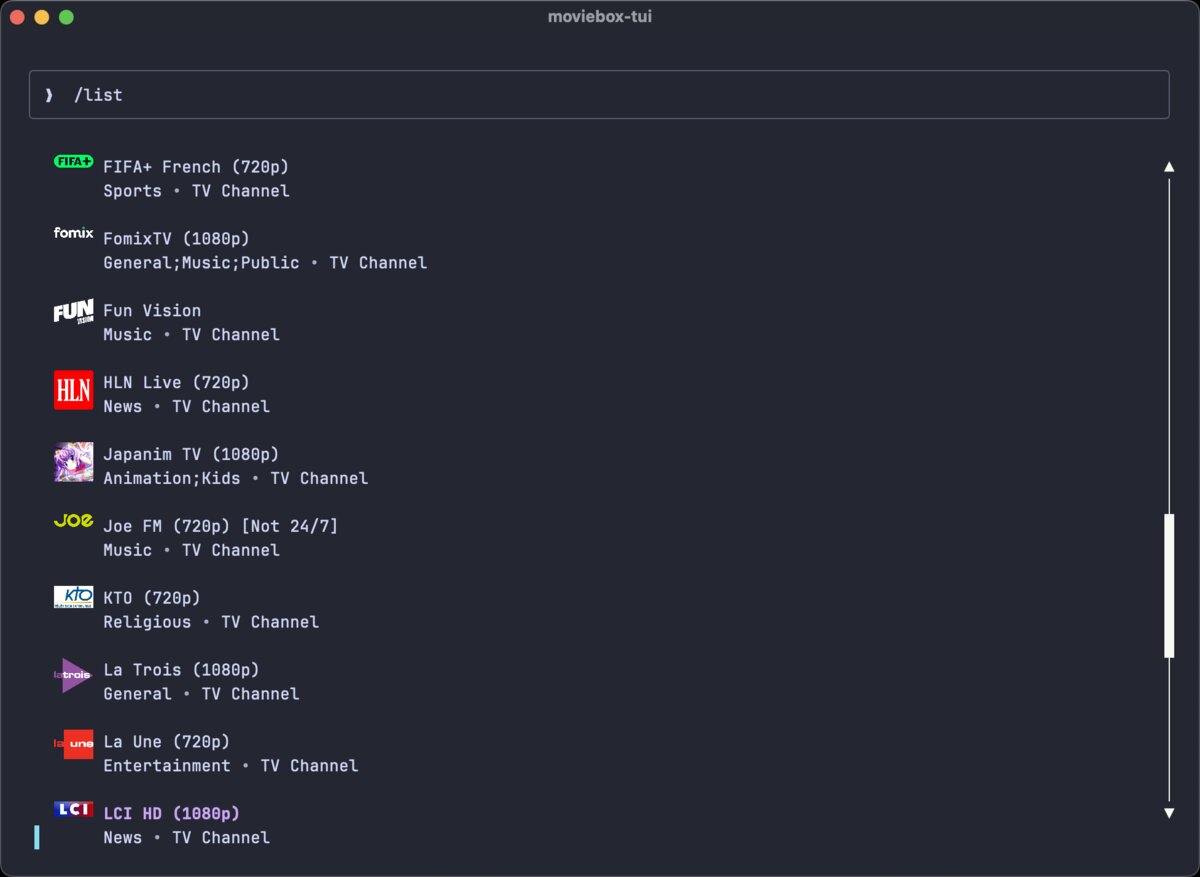This screenshot has height=877, width=1200.
Task: Click the scrollbar down arrow
Action: pyautogui.click(x=1169, y=814)
